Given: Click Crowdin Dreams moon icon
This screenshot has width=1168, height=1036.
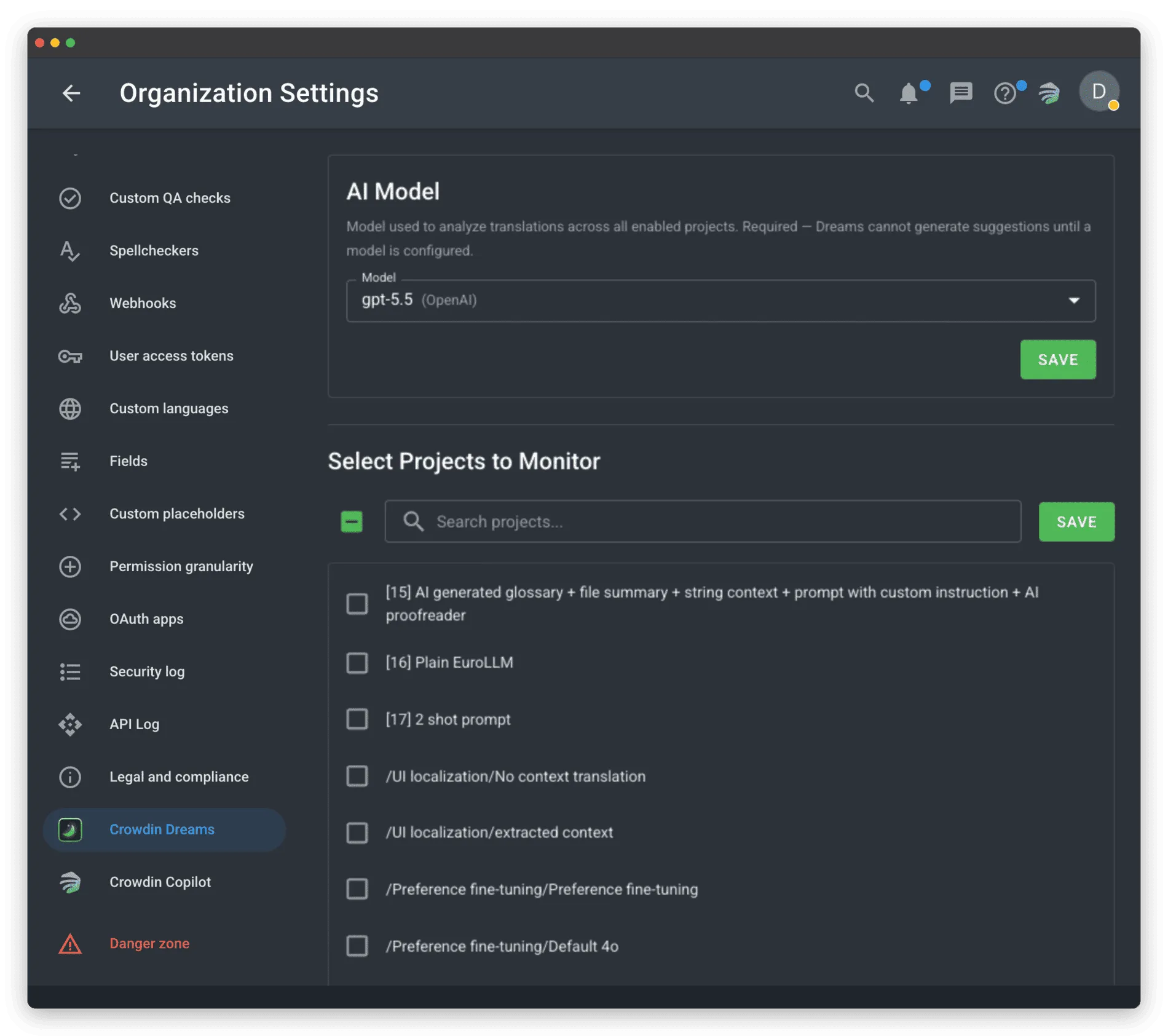Looking at the screenshot, I should click(70, 829).
